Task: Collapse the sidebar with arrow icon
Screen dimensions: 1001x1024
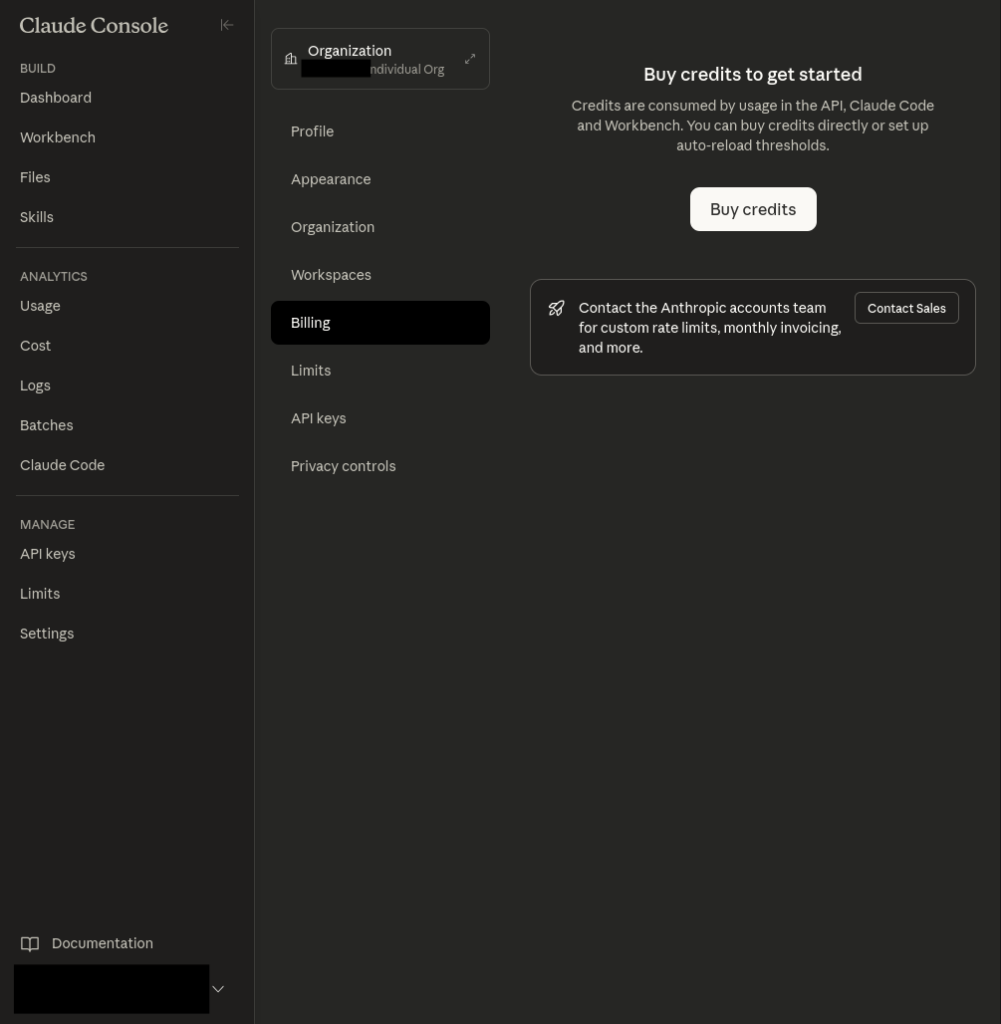Action: [x=227, y=25]
